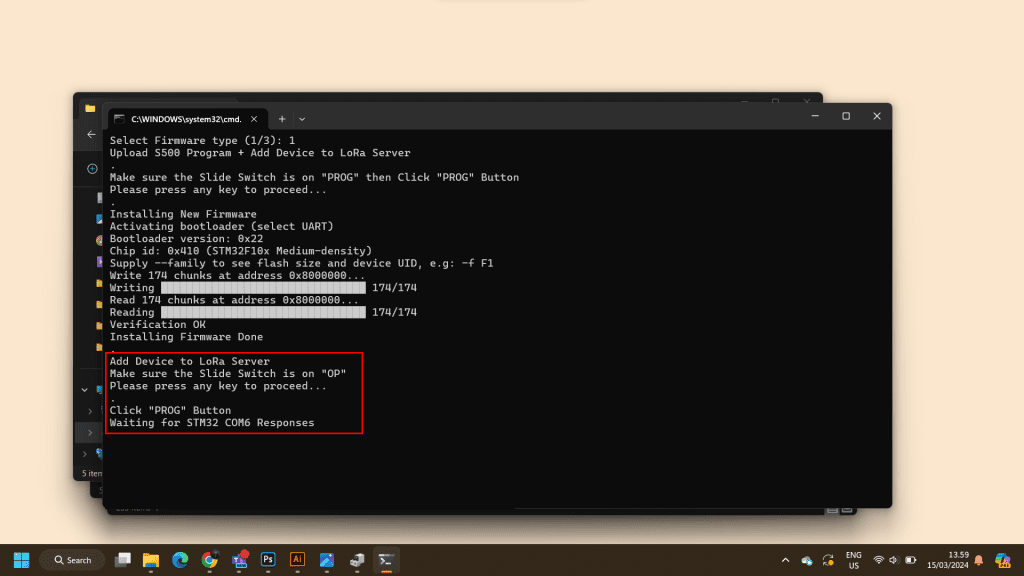Show hidden system tray icons
This screenshot has height=576, width=1024.
[785, 560]
